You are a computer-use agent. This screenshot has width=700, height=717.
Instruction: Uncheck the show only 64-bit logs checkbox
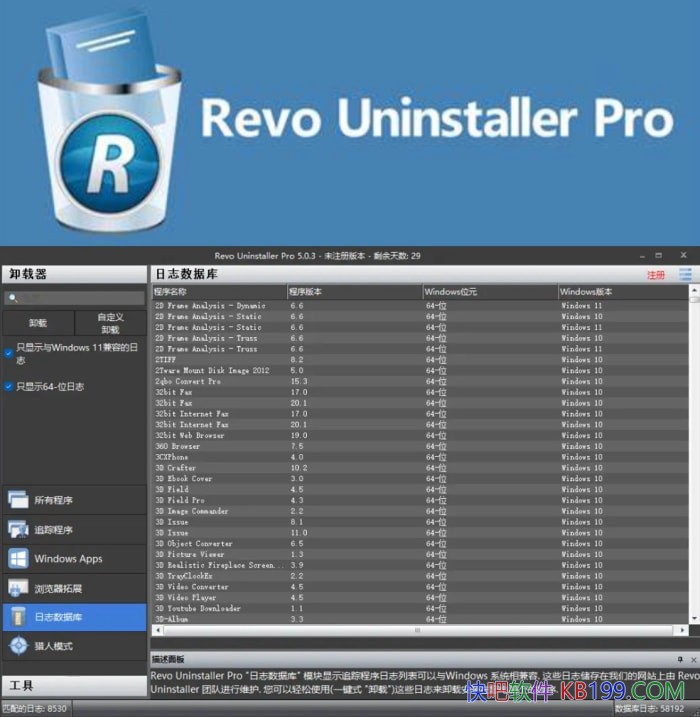(x=9, y=386)
